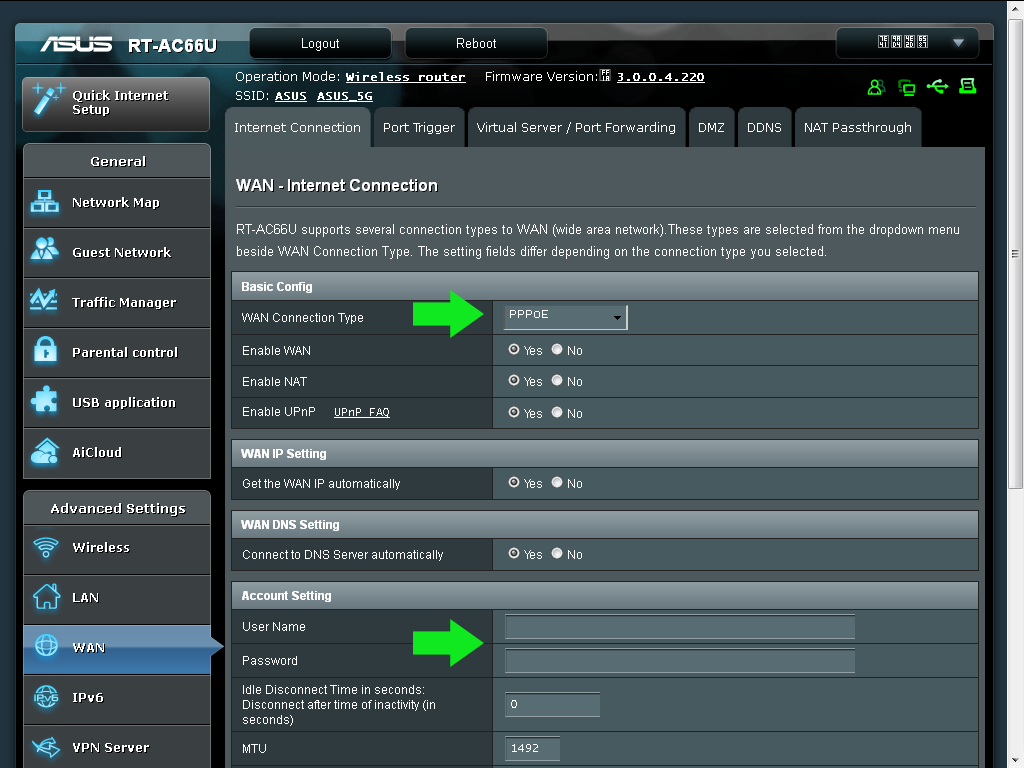Switch to the DDNS tab
1024x768 pixels.
pos(764,127)
